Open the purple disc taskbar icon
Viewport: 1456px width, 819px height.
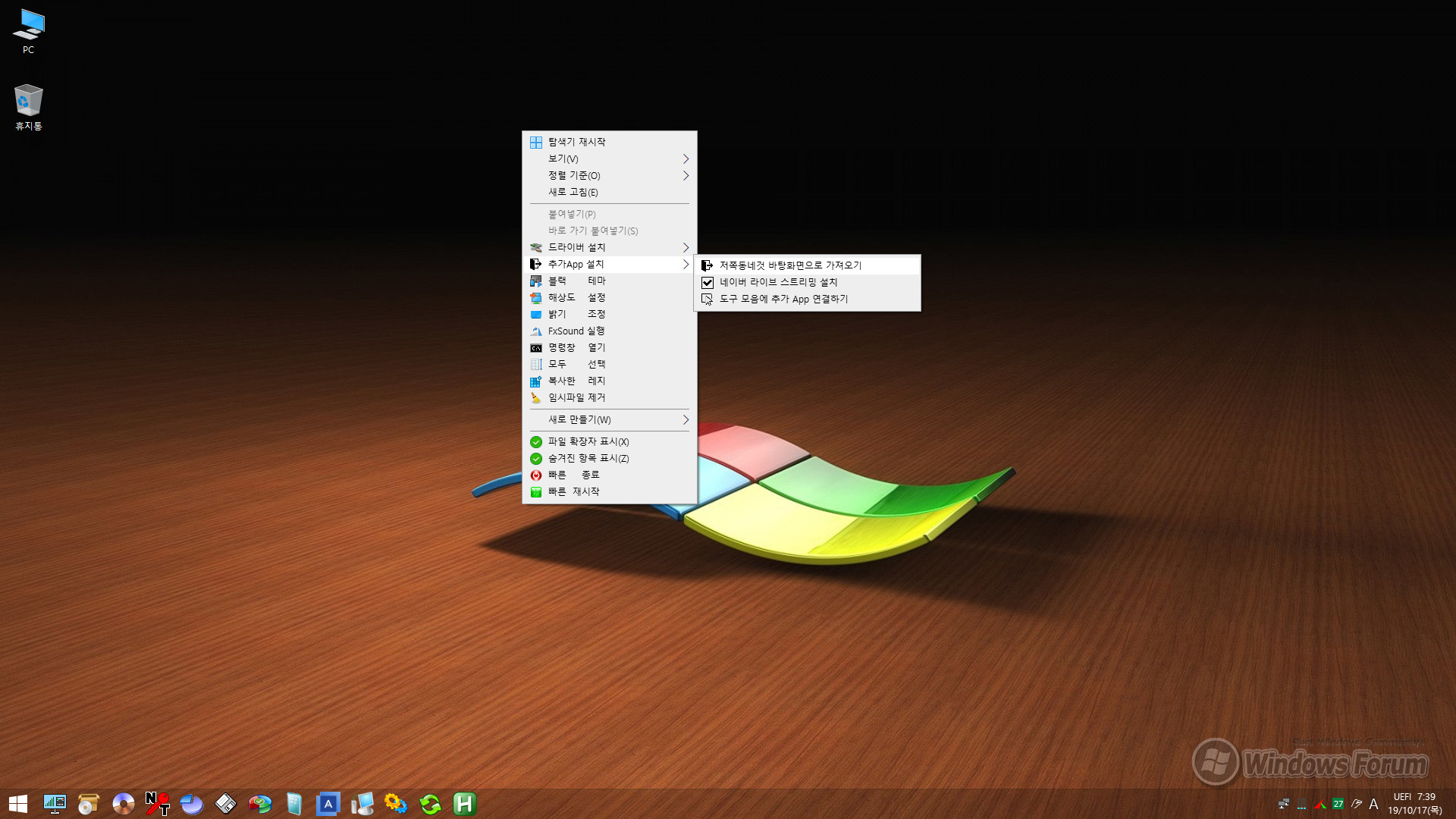123,804
